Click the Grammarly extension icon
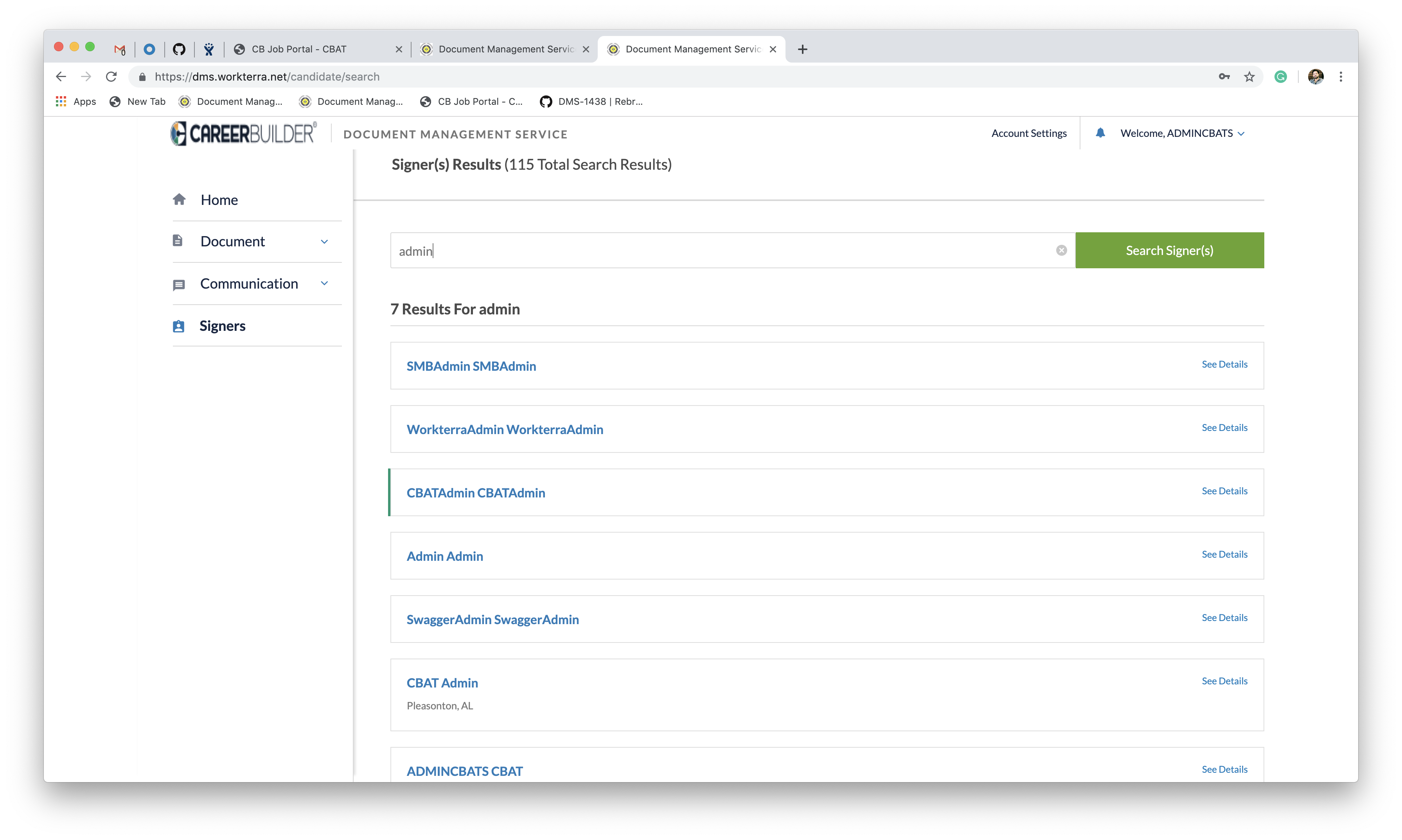This screenshot has width=1402, height=840. 1280,76
